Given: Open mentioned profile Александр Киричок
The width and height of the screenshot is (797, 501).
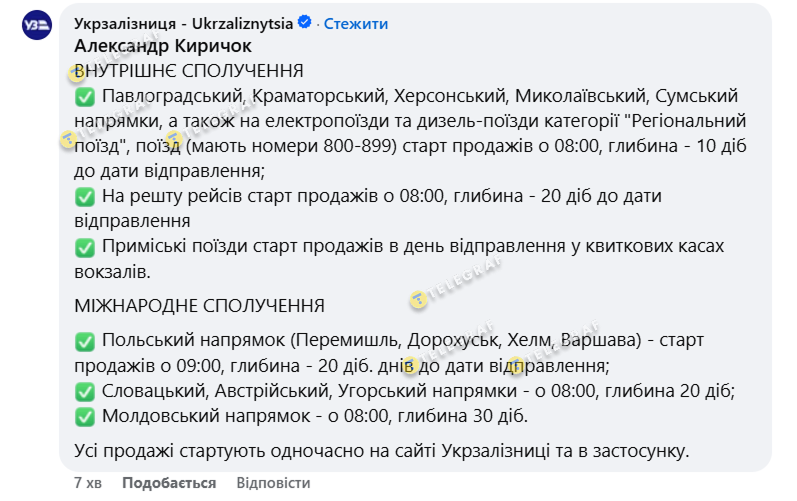Looking at the screenshot, I should [x=163, y=46].
